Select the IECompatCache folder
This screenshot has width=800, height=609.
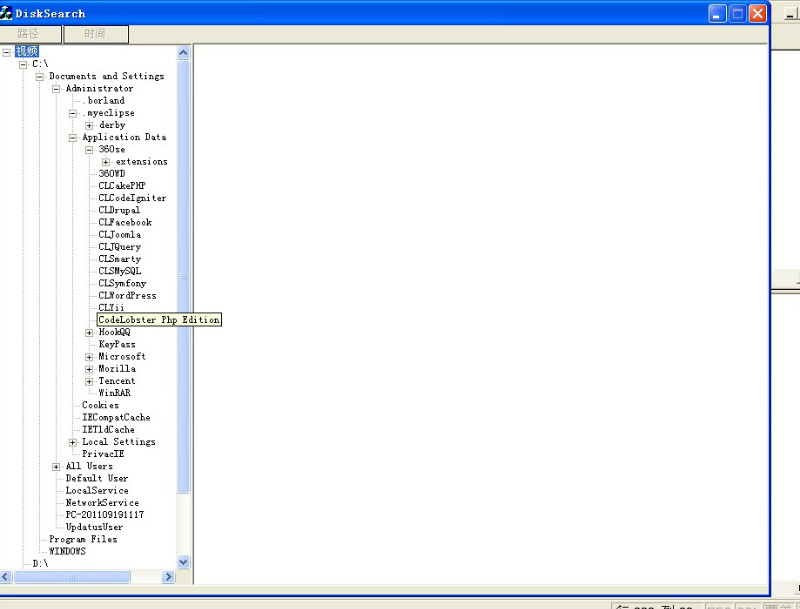[x=116, y=418]
